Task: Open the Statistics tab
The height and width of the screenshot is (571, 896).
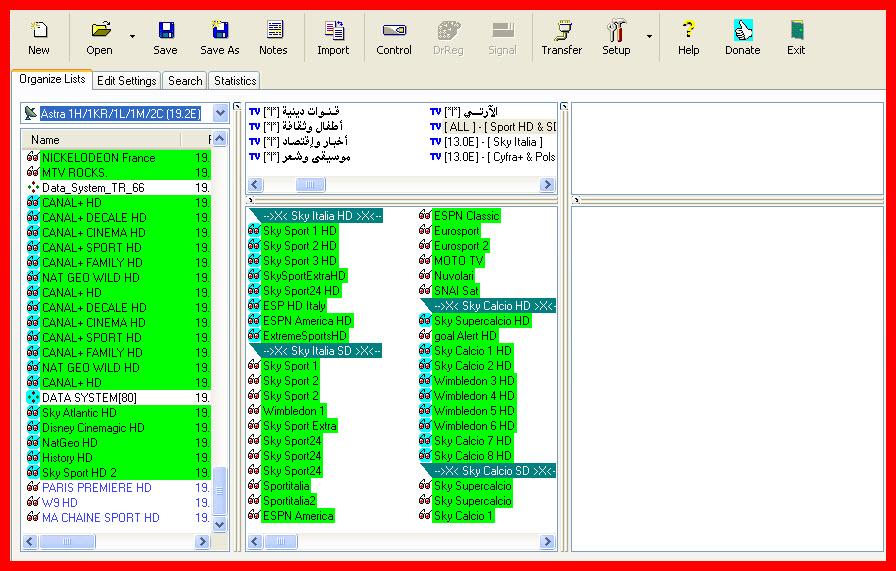Action: [235, 81]
